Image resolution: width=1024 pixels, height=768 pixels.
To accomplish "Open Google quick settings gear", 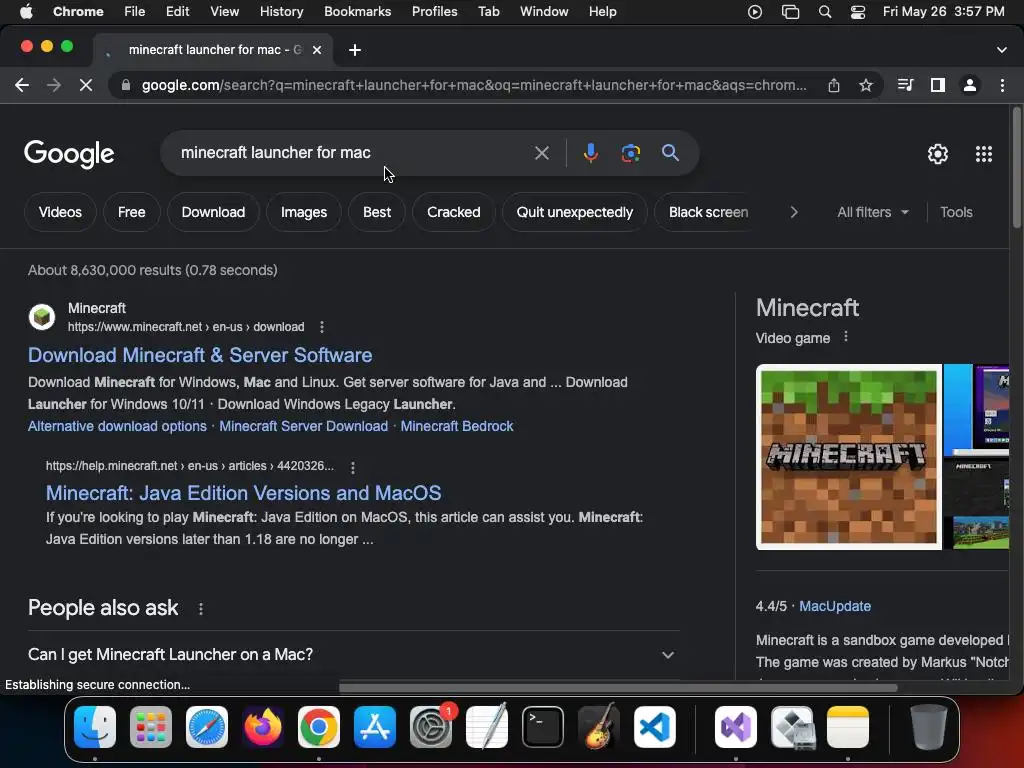I will coord(938,153).
